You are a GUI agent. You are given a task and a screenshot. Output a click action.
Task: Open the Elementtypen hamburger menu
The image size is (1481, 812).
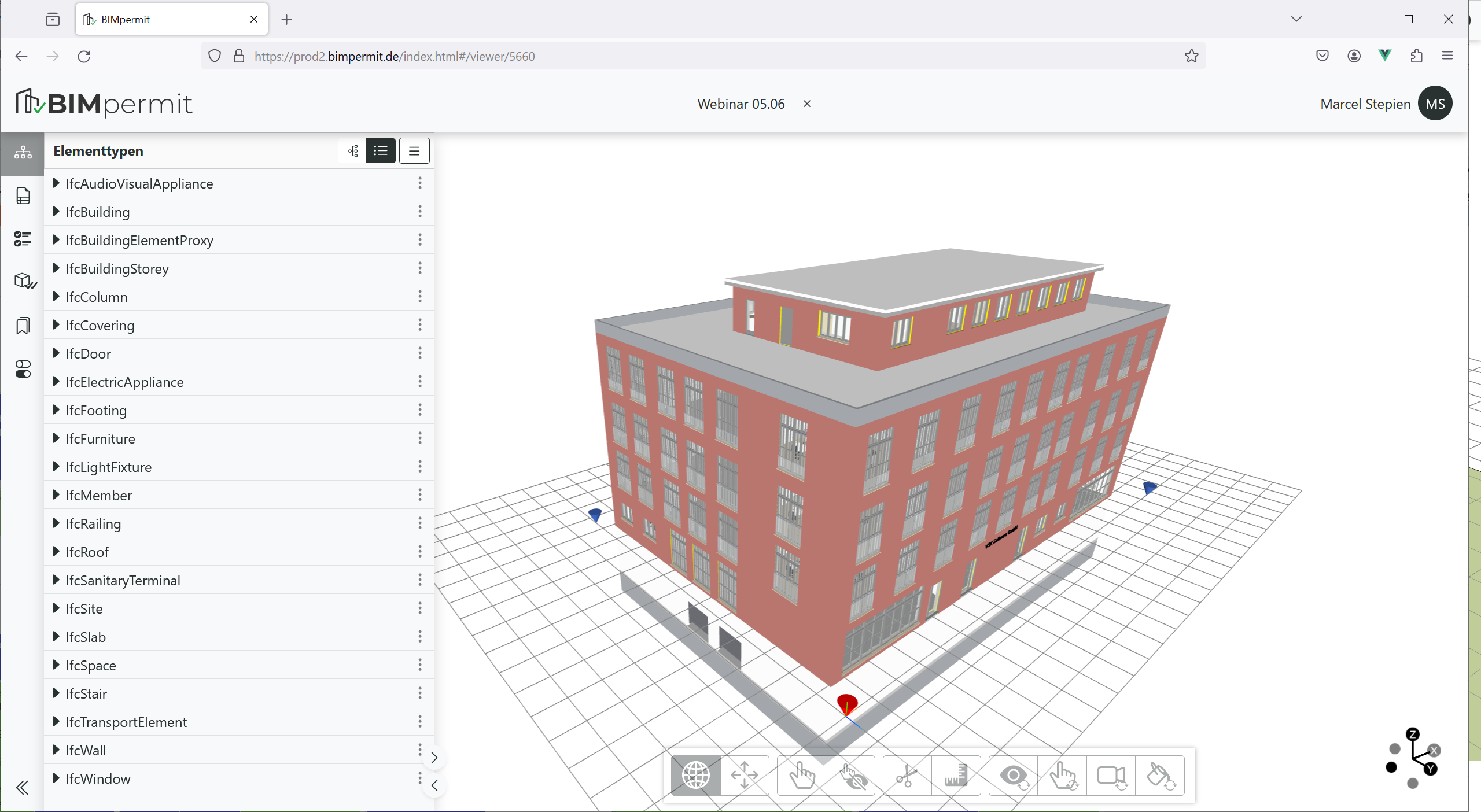pyautogui.click(x=414, y=151)
